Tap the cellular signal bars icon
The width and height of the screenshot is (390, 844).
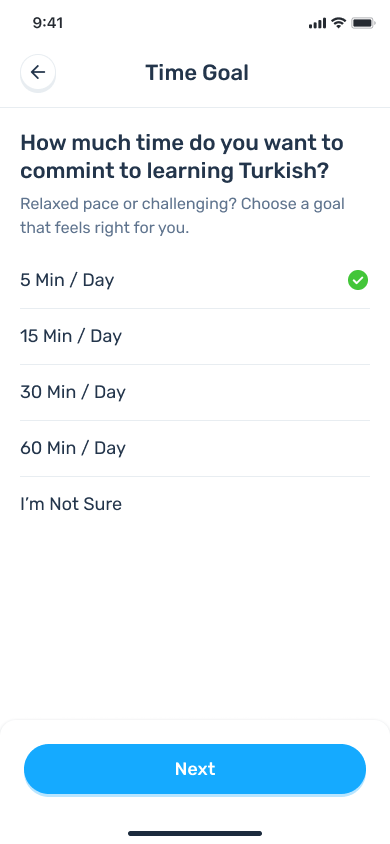(317, 23)
